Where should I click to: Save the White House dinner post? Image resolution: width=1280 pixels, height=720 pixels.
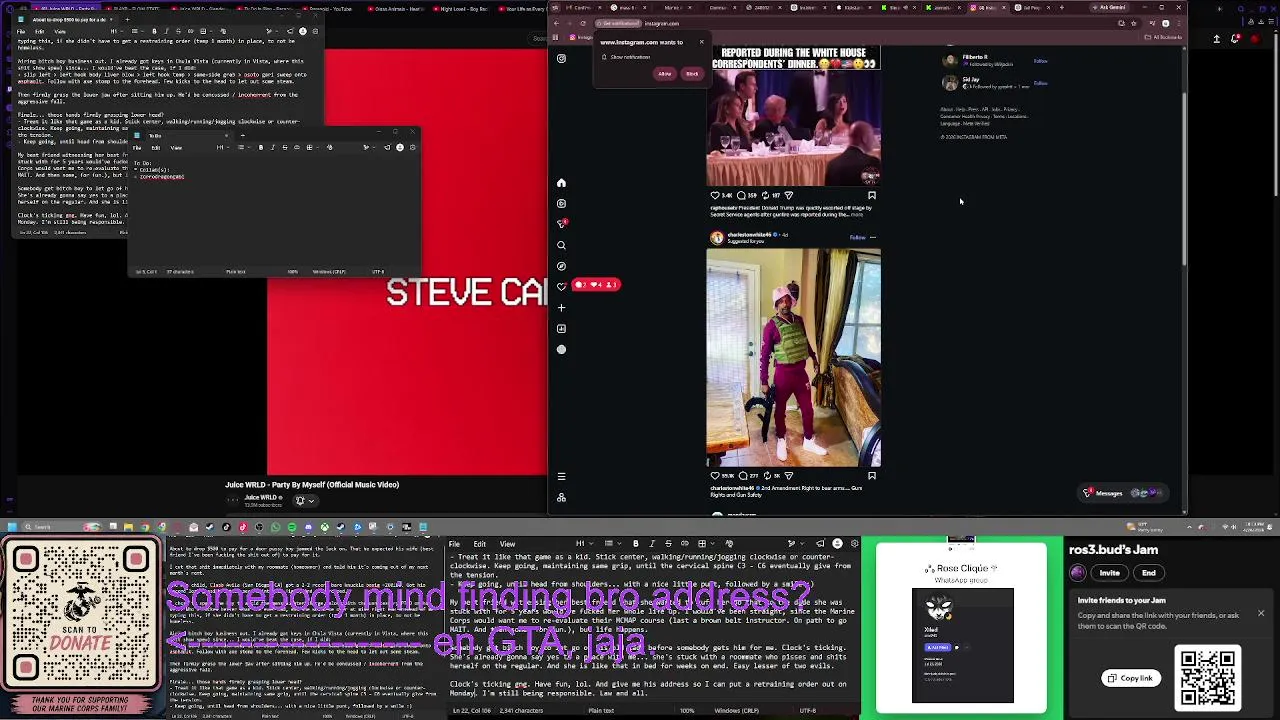pos(872,195)
